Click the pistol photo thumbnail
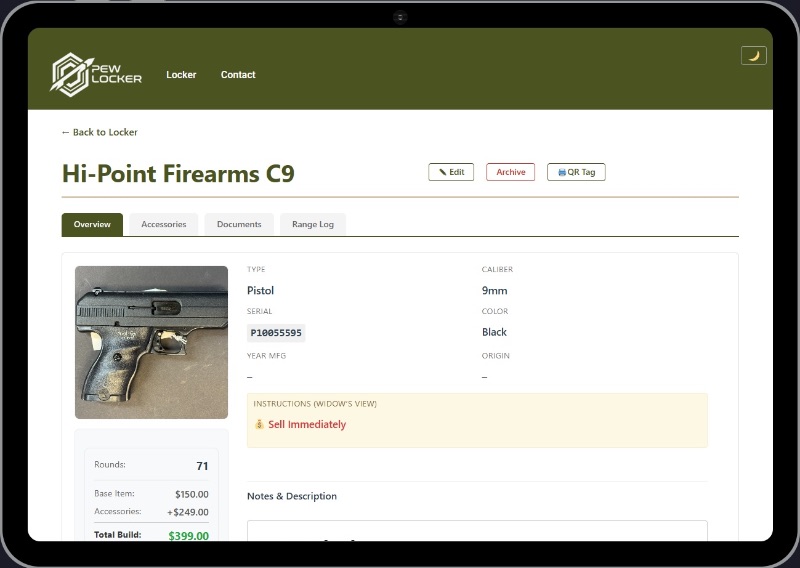This screenshot has height=568, width=800. click(x=151, y=342)
